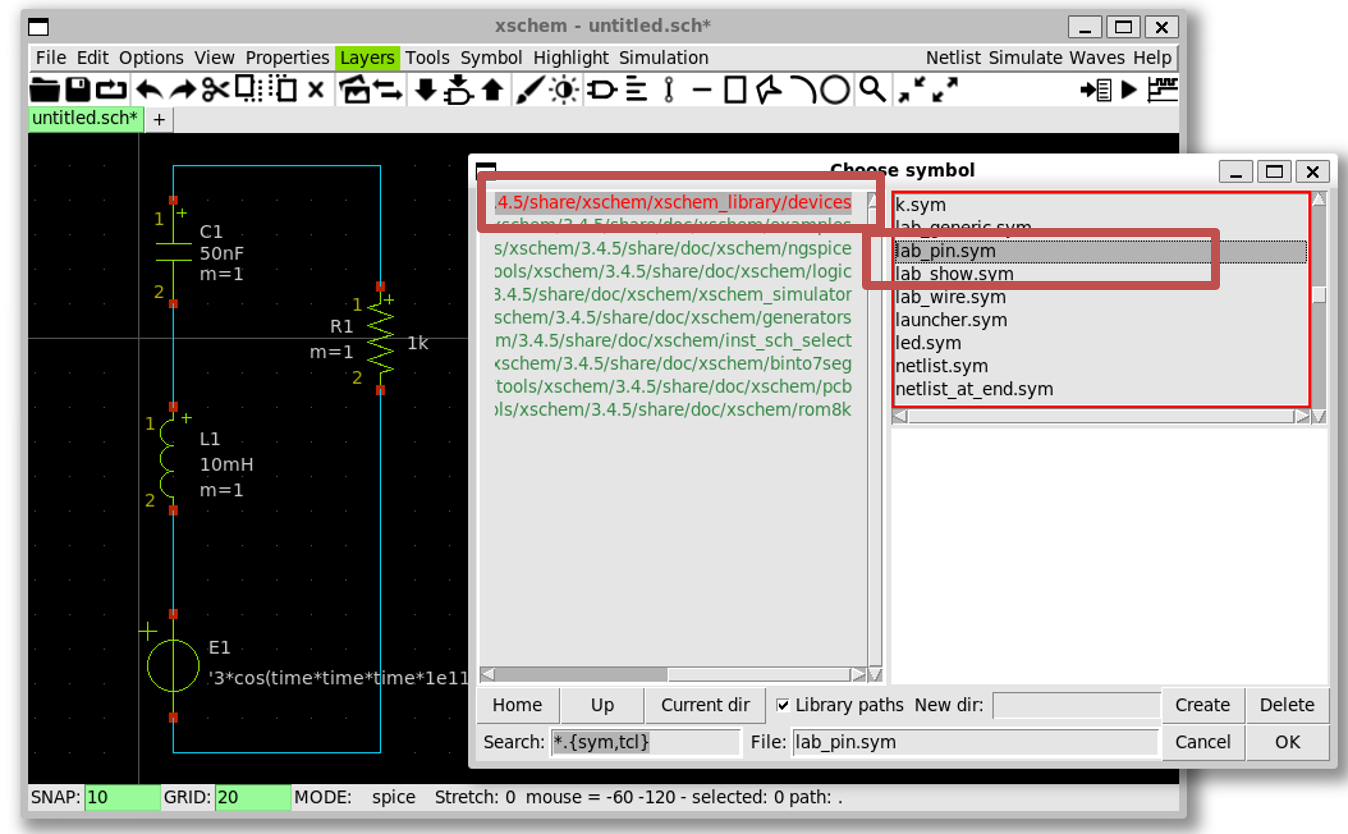Select the magnifier zoom tool
Image resolution: width=1348 pixels, height=834 pixels.
click(872, 90)
